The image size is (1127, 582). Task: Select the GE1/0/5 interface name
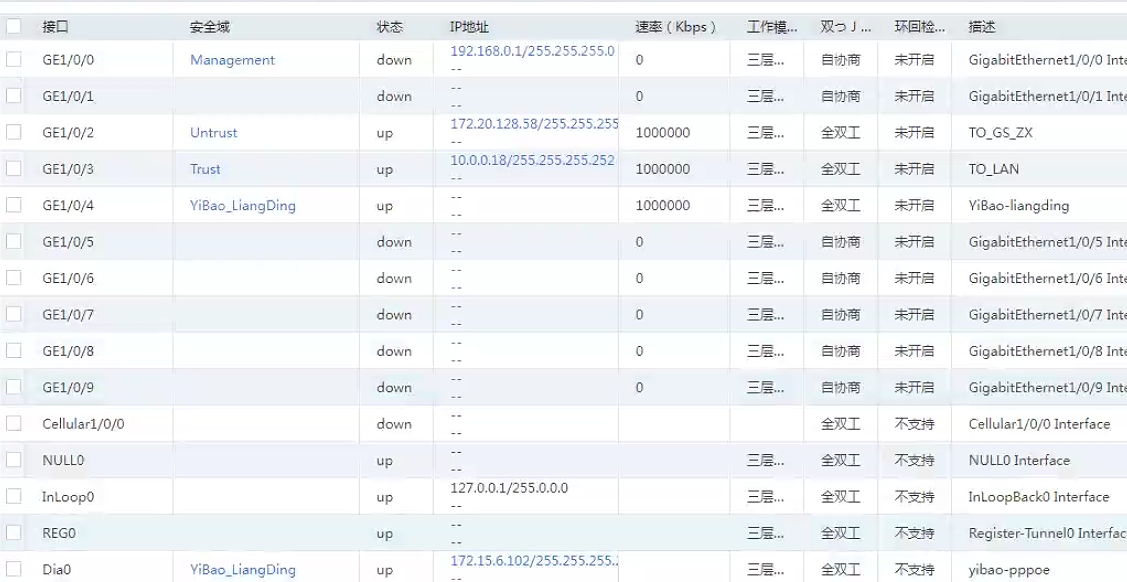tap(68, 241)
